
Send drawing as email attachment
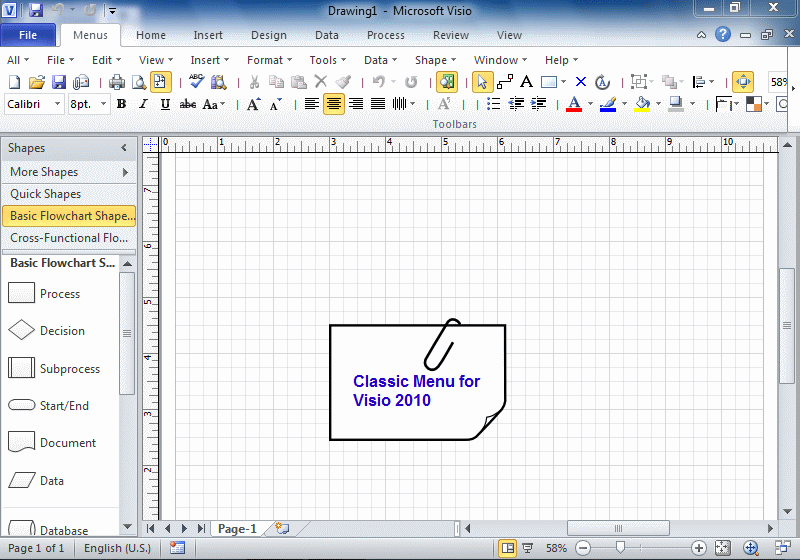81,82
